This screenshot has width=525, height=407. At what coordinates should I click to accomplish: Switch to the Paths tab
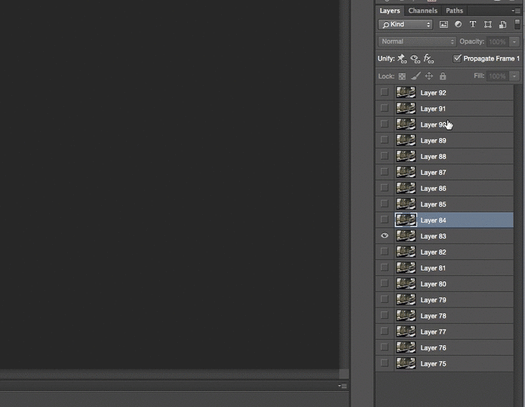click(x=454, y=11)
